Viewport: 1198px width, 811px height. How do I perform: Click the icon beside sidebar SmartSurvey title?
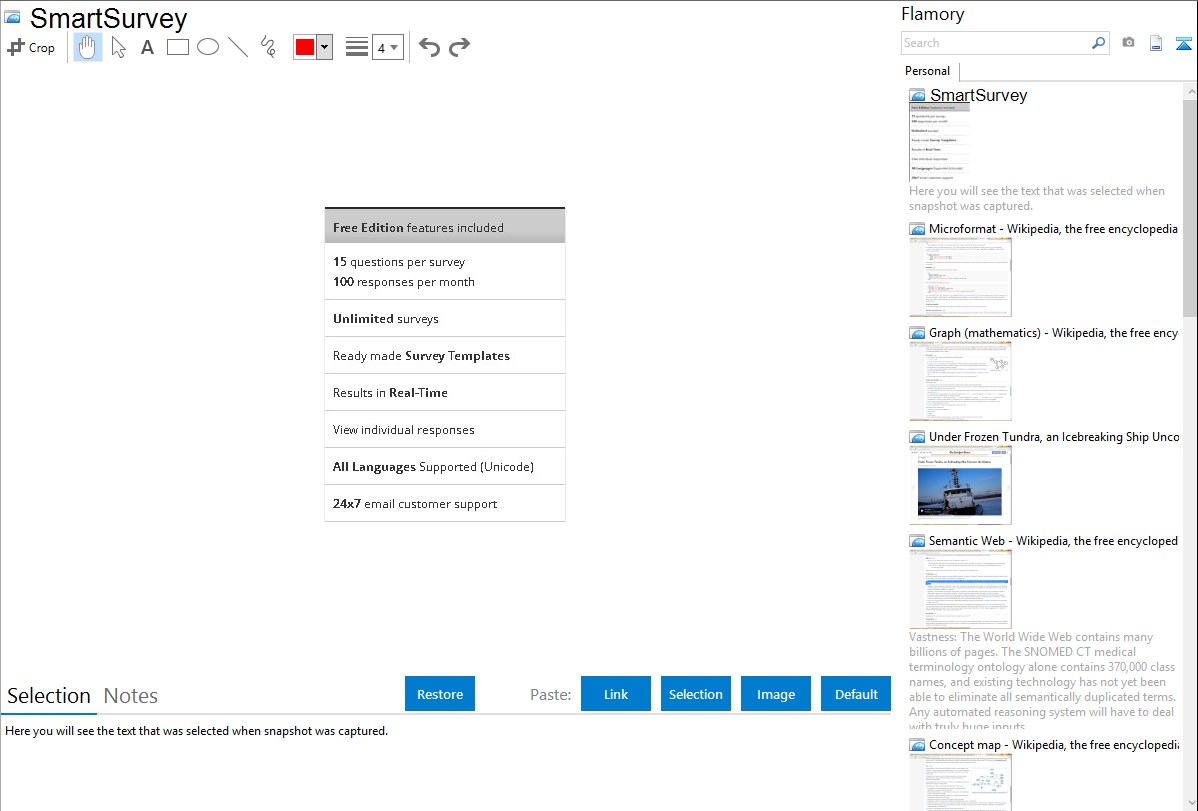point(918,96)
